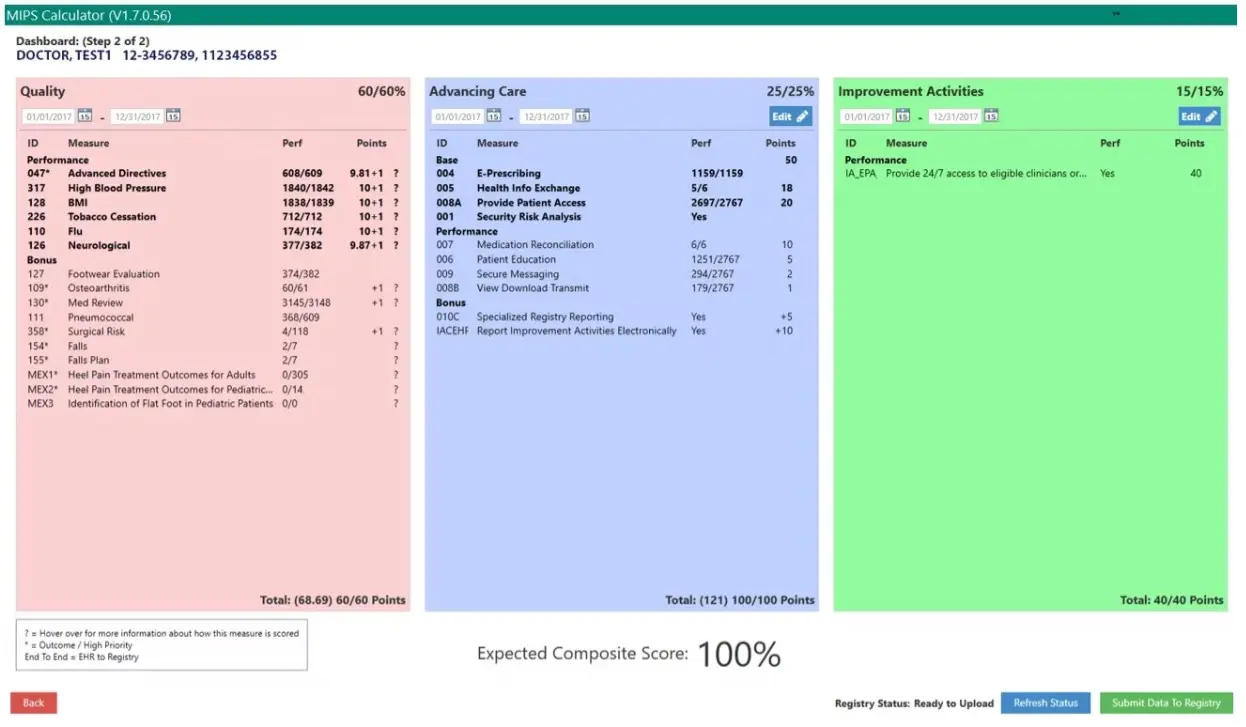The width and height of the screenshot is (1246, 727).
Task: Click the question mark beside Surgical Risk
Action: 396,330
